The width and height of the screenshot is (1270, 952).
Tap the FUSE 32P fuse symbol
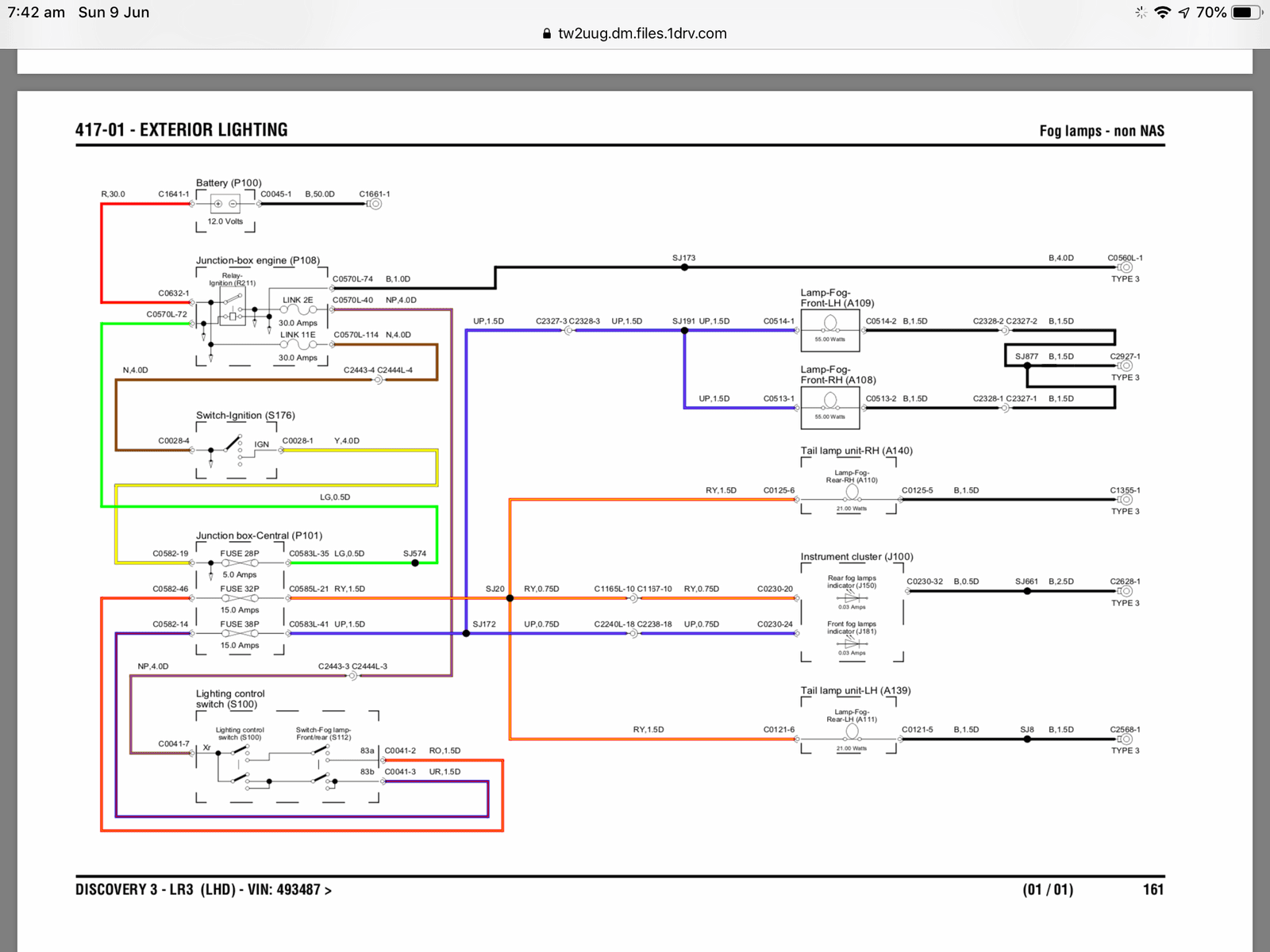click(239, 598)
